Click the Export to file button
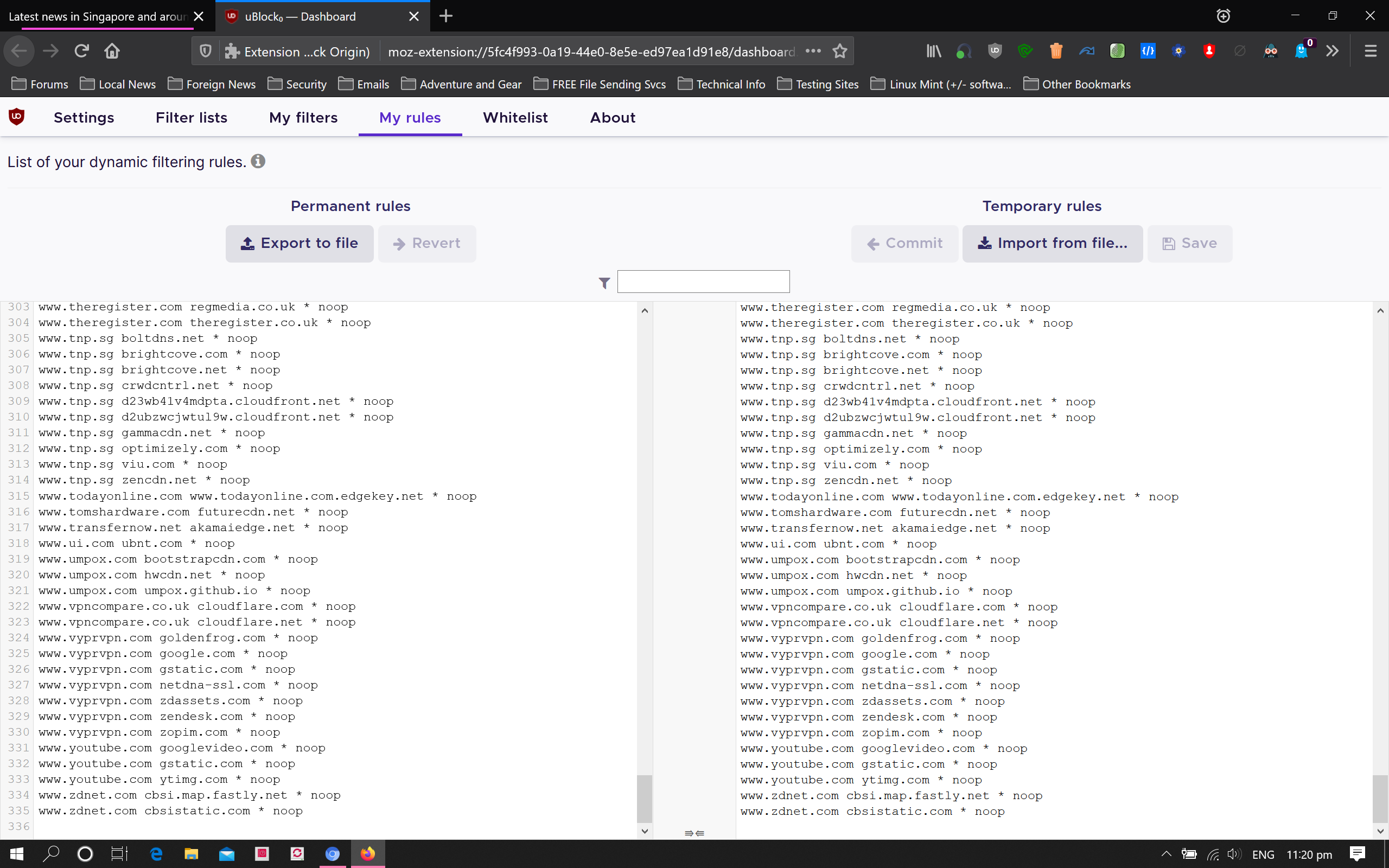The image size is (1389, 868). (299, 244)
